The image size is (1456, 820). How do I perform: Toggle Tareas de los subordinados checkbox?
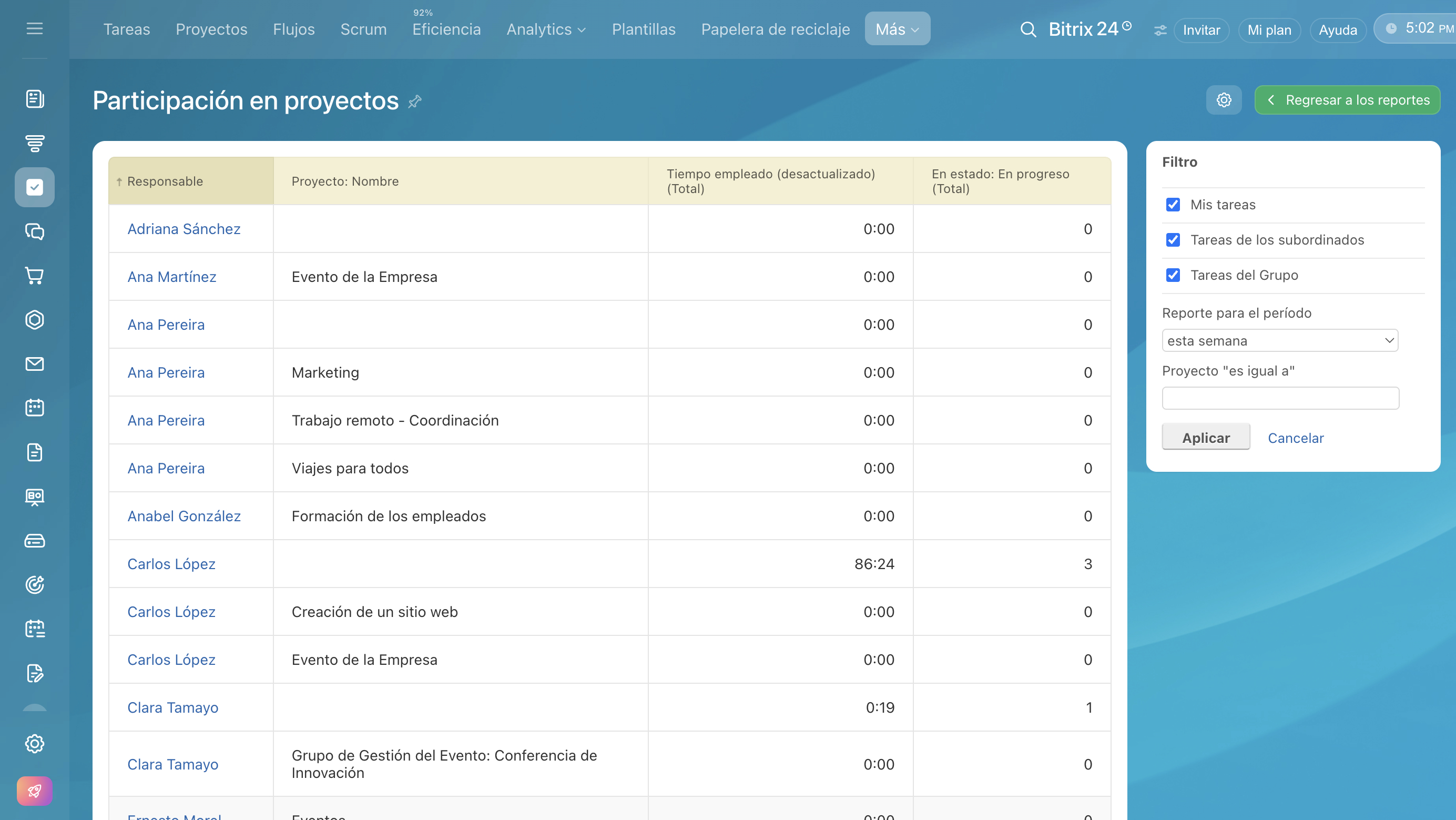point(1173,240)
